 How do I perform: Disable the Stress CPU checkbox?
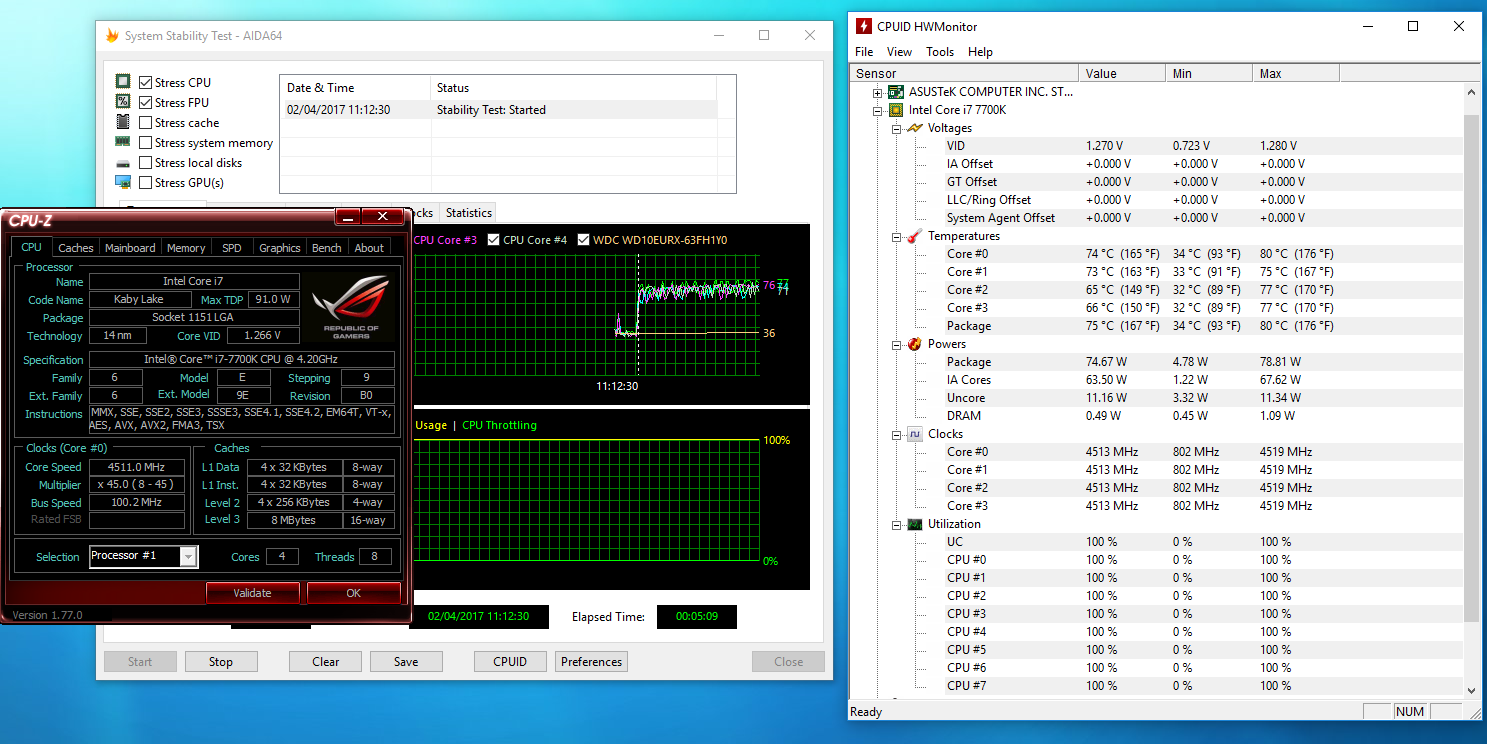click(146, 82)
